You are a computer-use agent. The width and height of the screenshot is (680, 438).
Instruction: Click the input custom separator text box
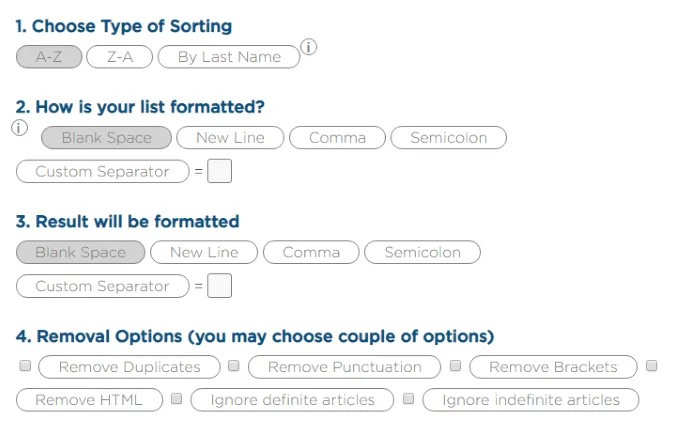[220, 171]
